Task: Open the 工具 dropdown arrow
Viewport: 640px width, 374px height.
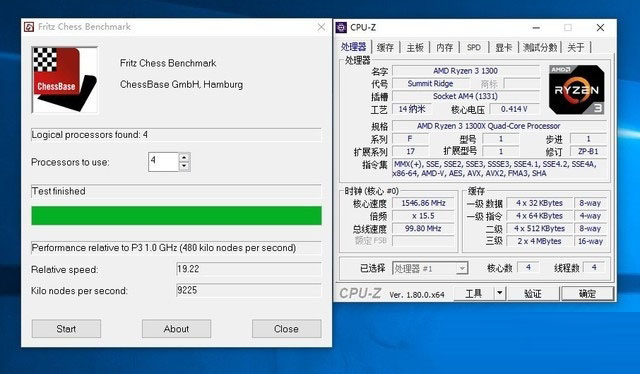Action: point(500,294)
